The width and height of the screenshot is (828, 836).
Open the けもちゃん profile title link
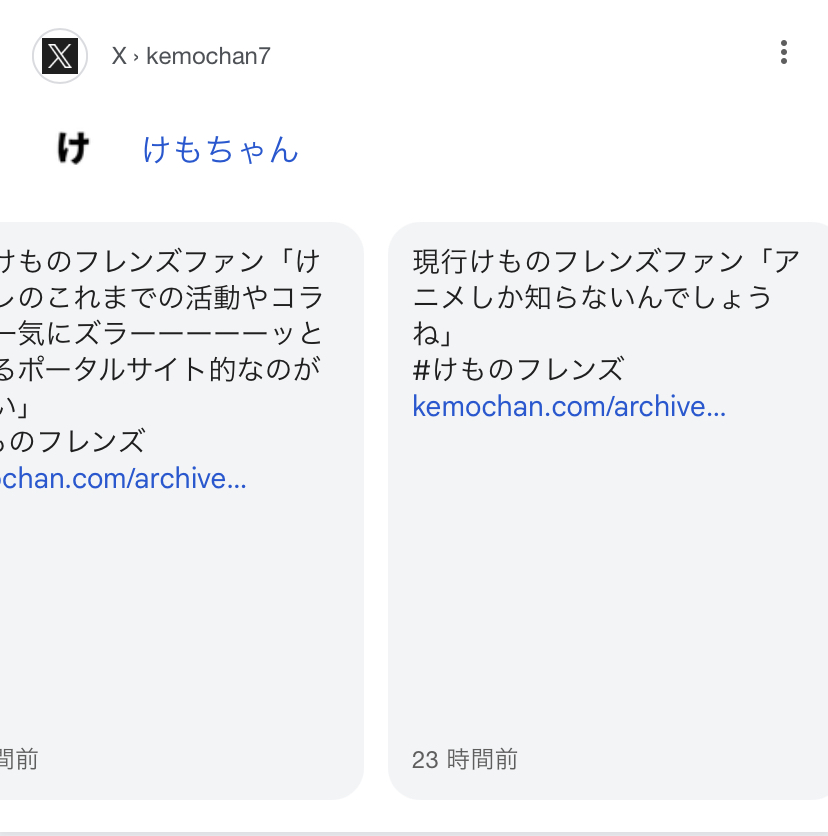(x=220, y=149)
